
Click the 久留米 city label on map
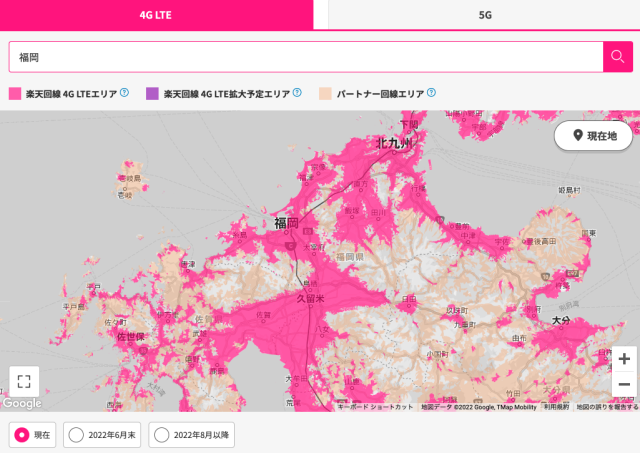click(310, 299)
